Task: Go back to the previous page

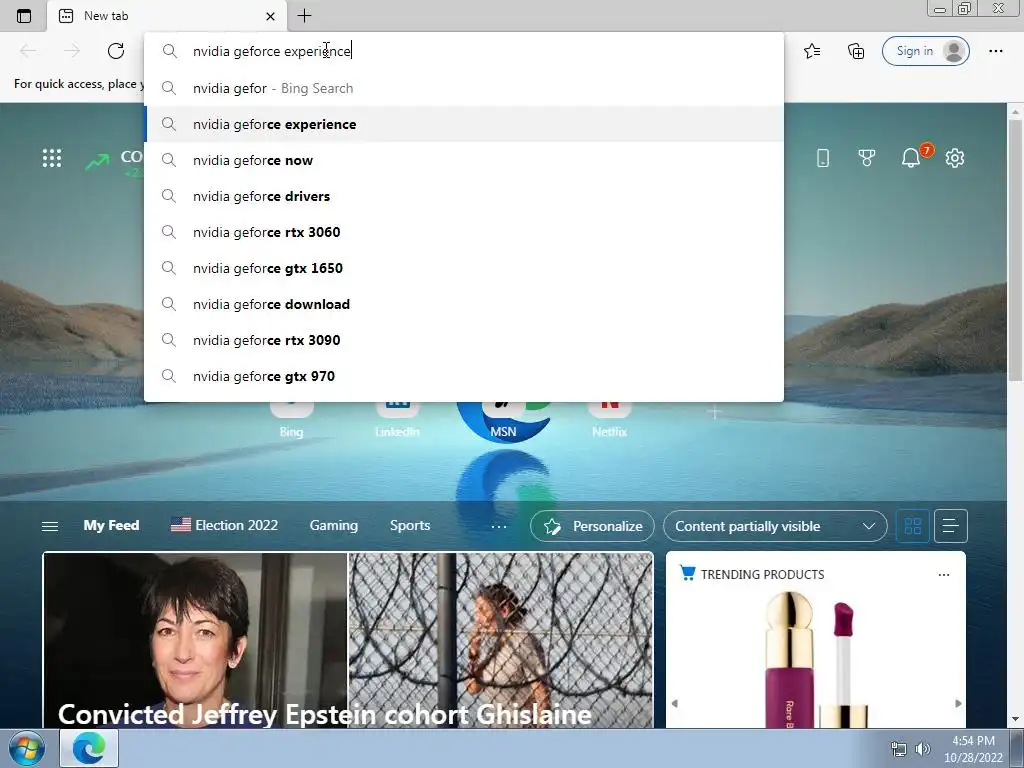Action: coord(28,51)
